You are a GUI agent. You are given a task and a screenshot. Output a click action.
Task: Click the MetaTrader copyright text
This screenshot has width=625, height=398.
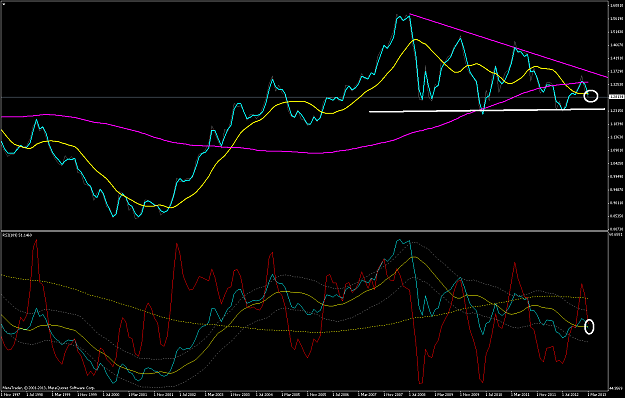[x=48, y=388]
